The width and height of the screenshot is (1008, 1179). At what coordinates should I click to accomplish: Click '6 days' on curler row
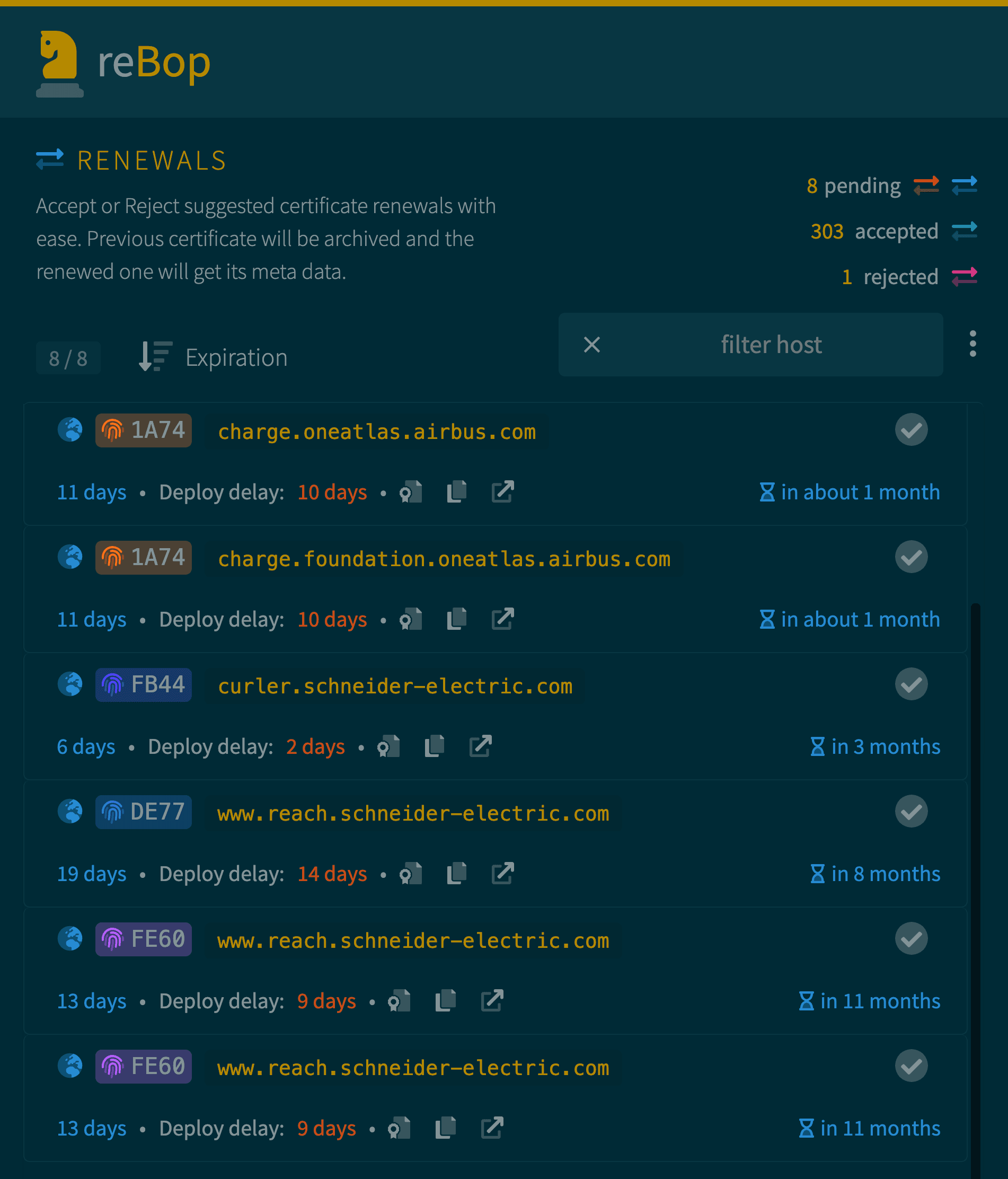(86, 747)
